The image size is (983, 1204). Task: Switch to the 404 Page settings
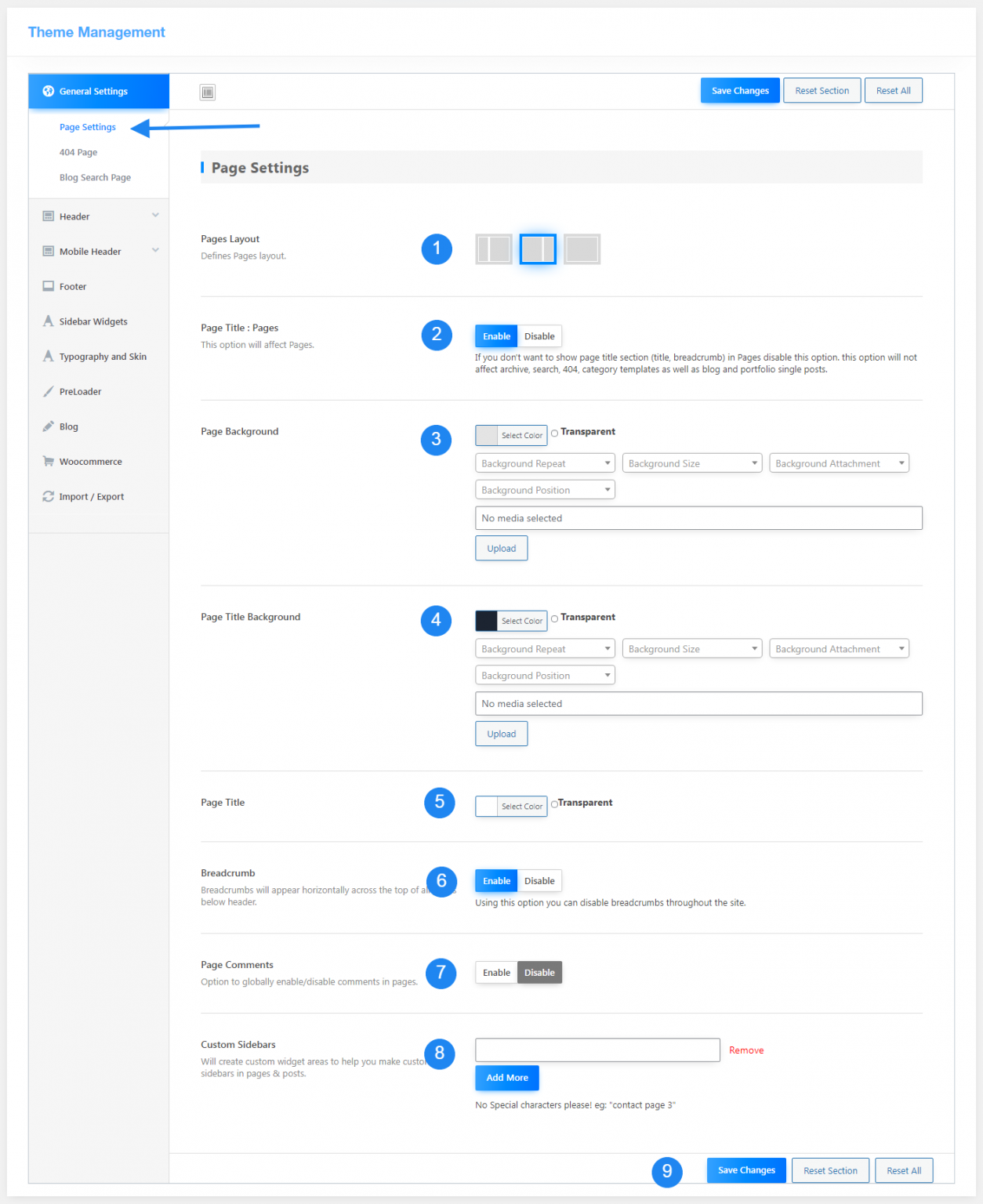78,152
